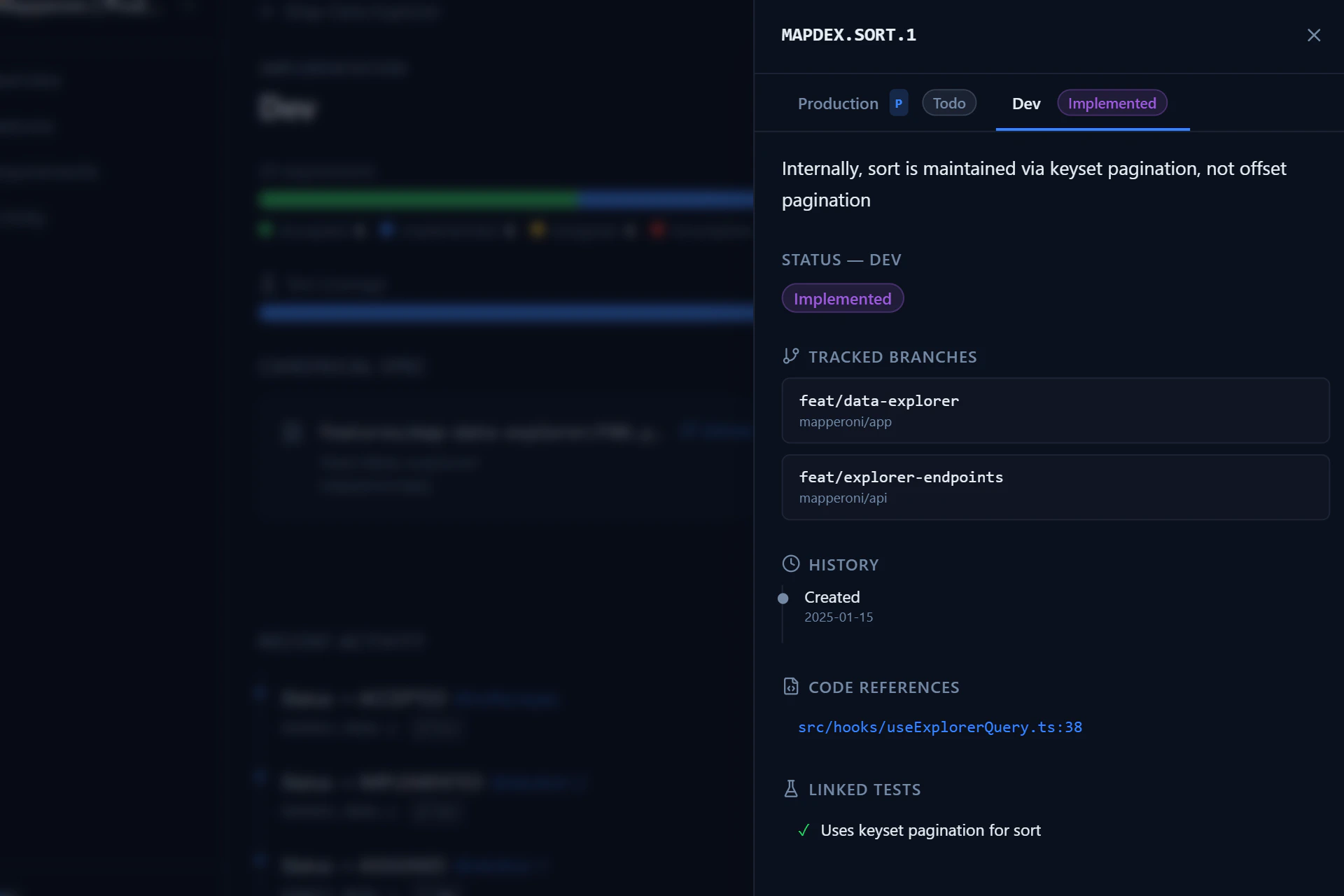Click the blue P badge next to Production
1344x896 pixels.
(x=899, y=103)
